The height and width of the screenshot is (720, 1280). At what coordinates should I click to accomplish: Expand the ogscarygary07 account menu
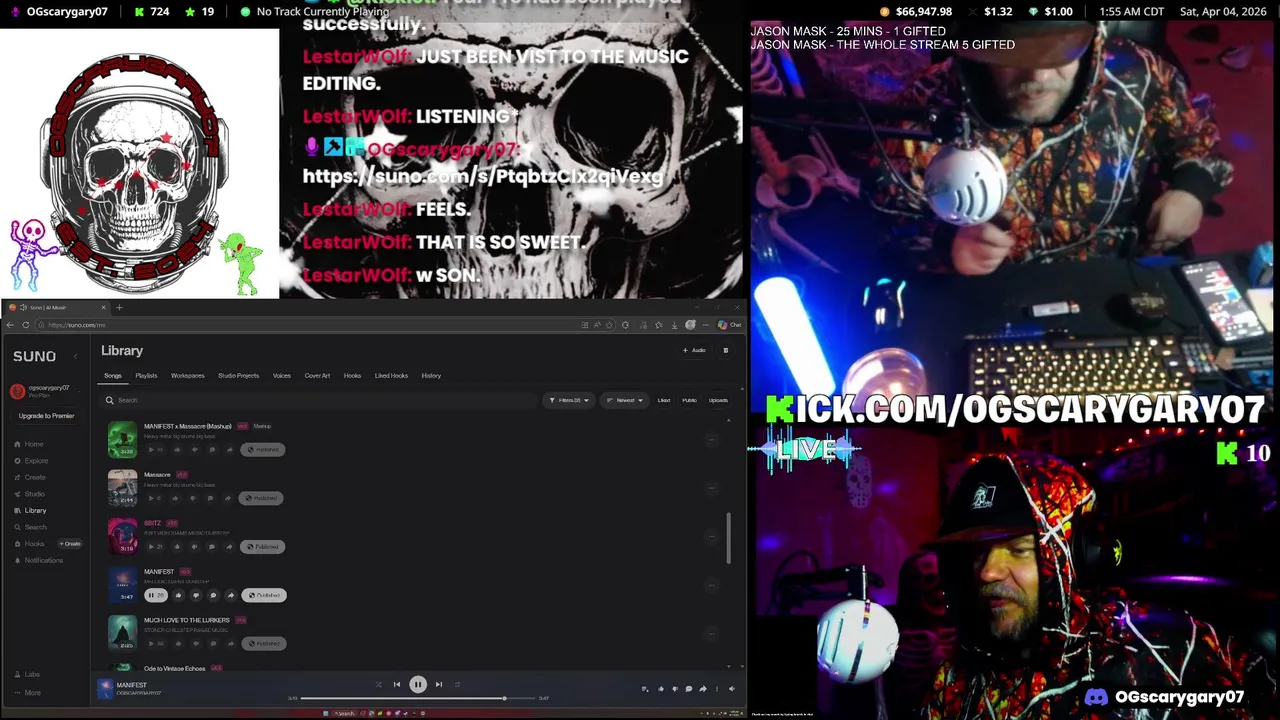44,391
